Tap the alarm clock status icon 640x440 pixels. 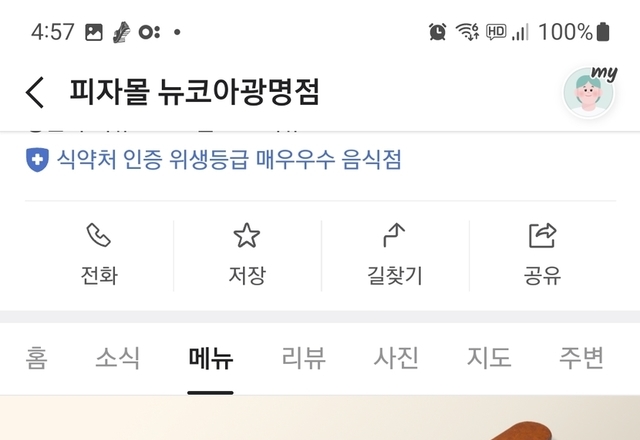437,32
